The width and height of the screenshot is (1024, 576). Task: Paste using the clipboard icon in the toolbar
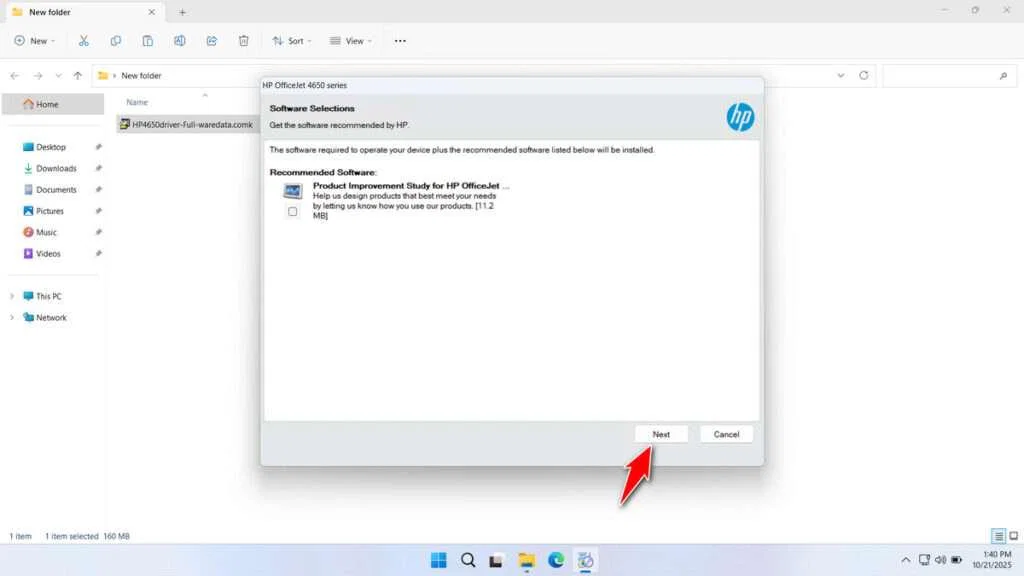coord(147,40)
